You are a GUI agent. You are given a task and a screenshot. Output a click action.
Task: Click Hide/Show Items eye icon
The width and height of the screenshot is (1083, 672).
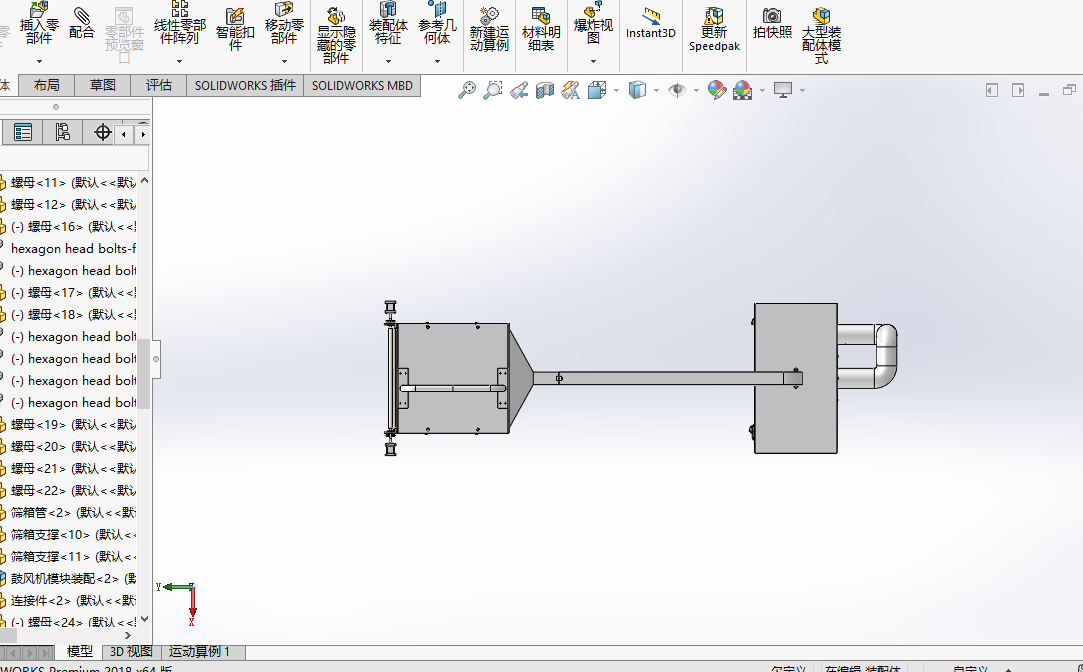point(677,90)
